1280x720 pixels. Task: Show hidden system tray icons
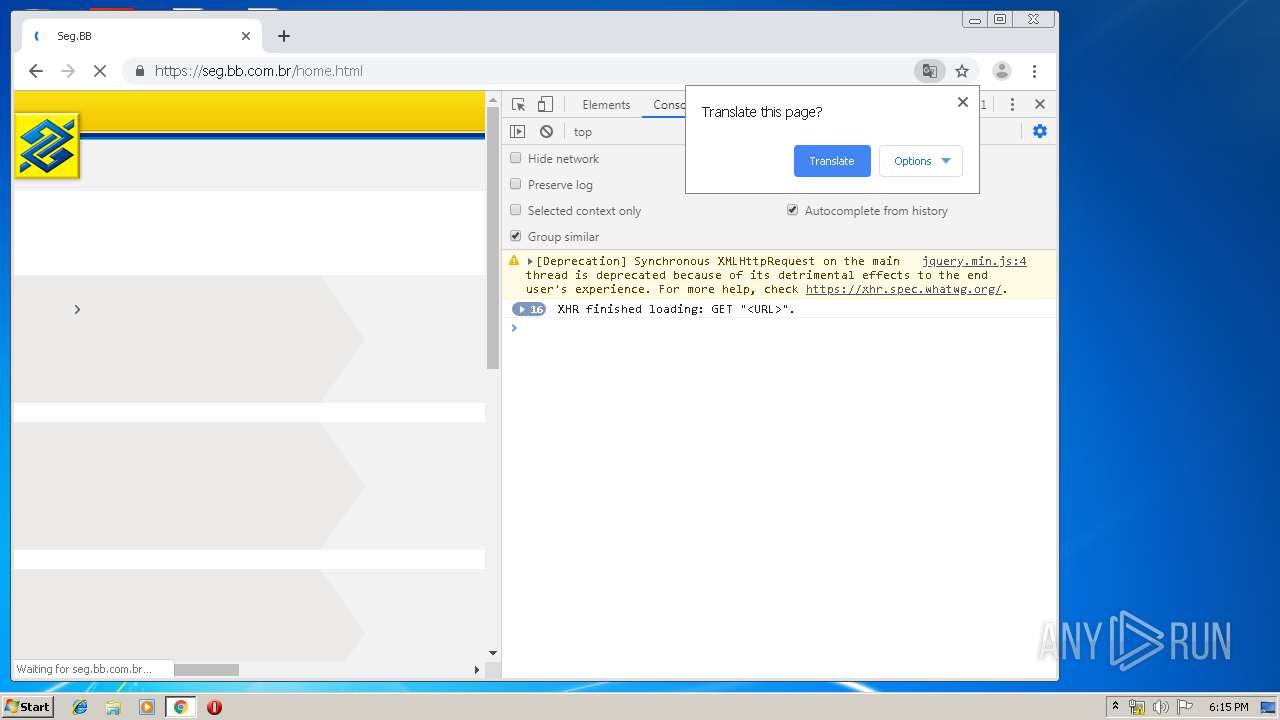pos(1115,707)
